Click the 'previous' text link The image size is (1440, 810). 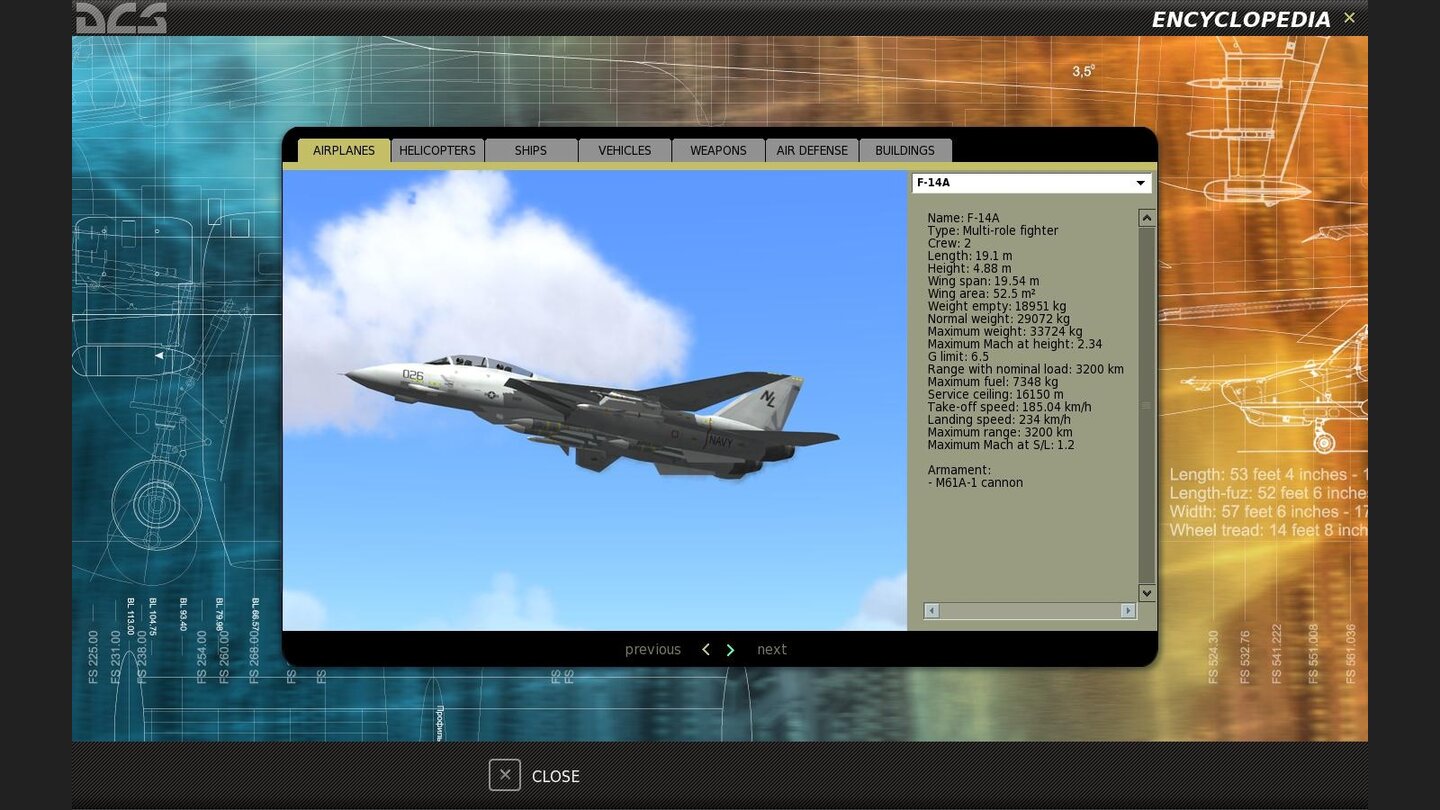click(x=653, y=650)
